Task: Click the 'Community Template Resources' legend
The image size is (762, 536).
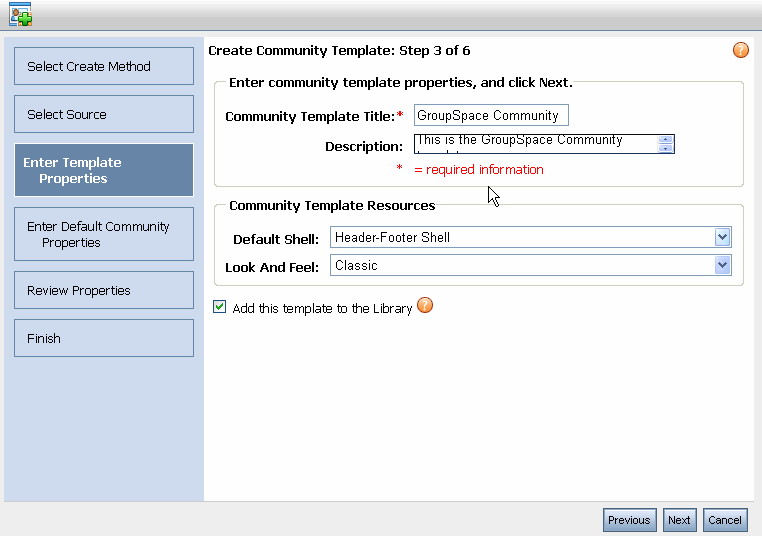Action: click(x=332, y=206)
